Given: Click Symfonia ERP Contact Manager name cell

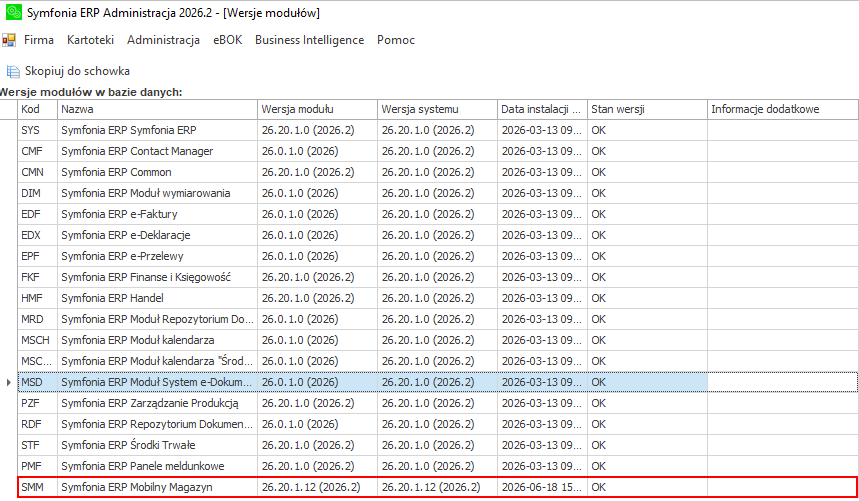Looking at the screenshot, I should pyautogui.click(x=157, y=151).
